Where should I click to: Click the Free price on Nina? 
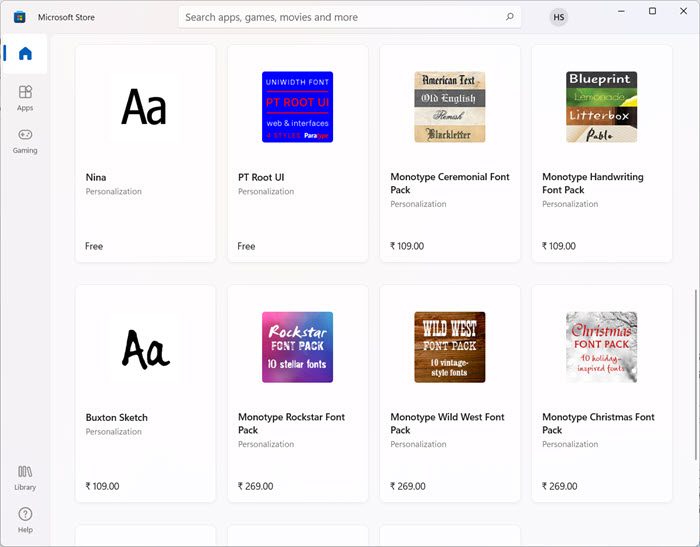point(94,246)
